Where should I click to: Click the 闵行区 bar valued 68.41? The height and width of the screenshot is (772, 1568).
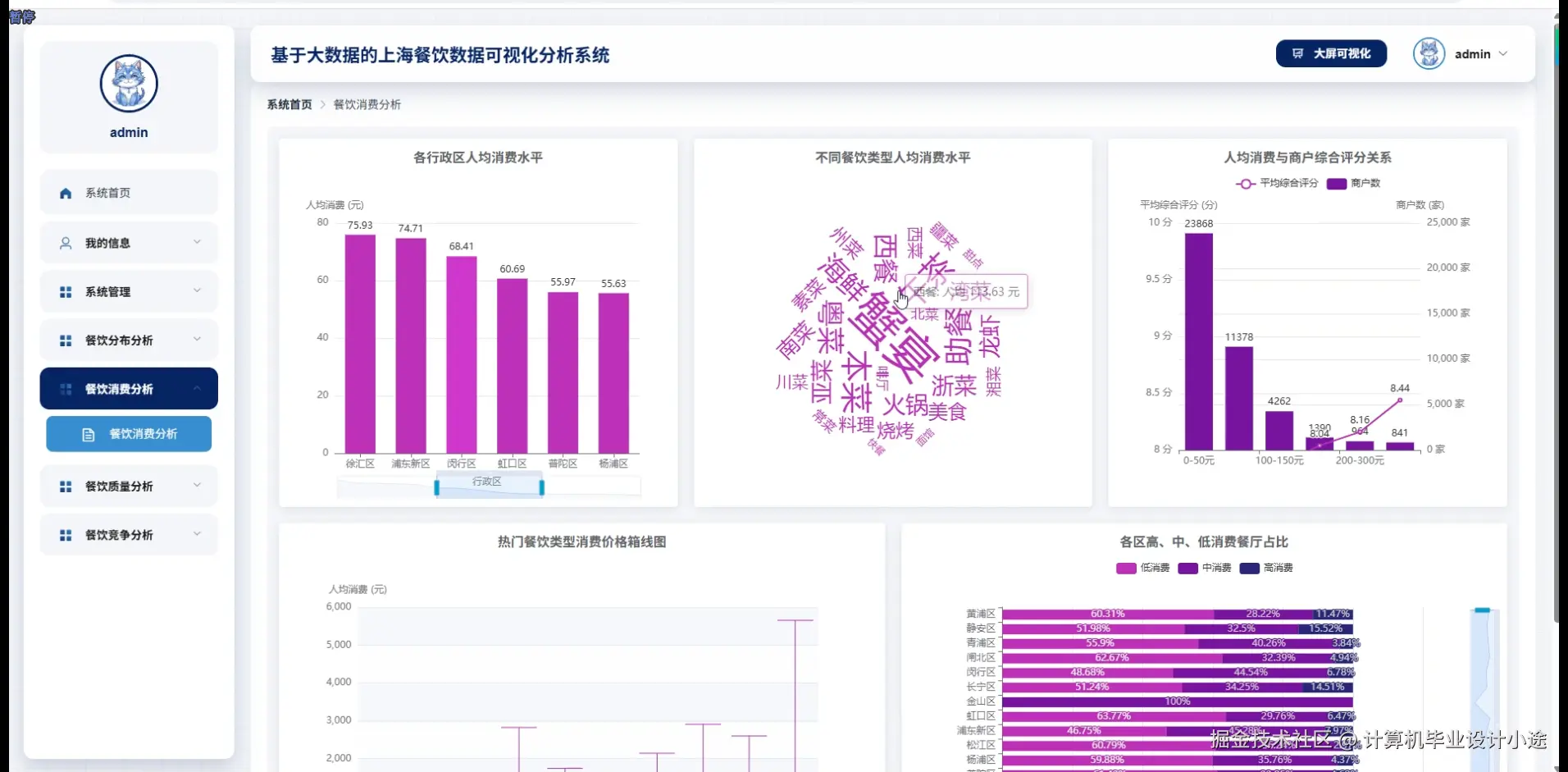(462, 354)
